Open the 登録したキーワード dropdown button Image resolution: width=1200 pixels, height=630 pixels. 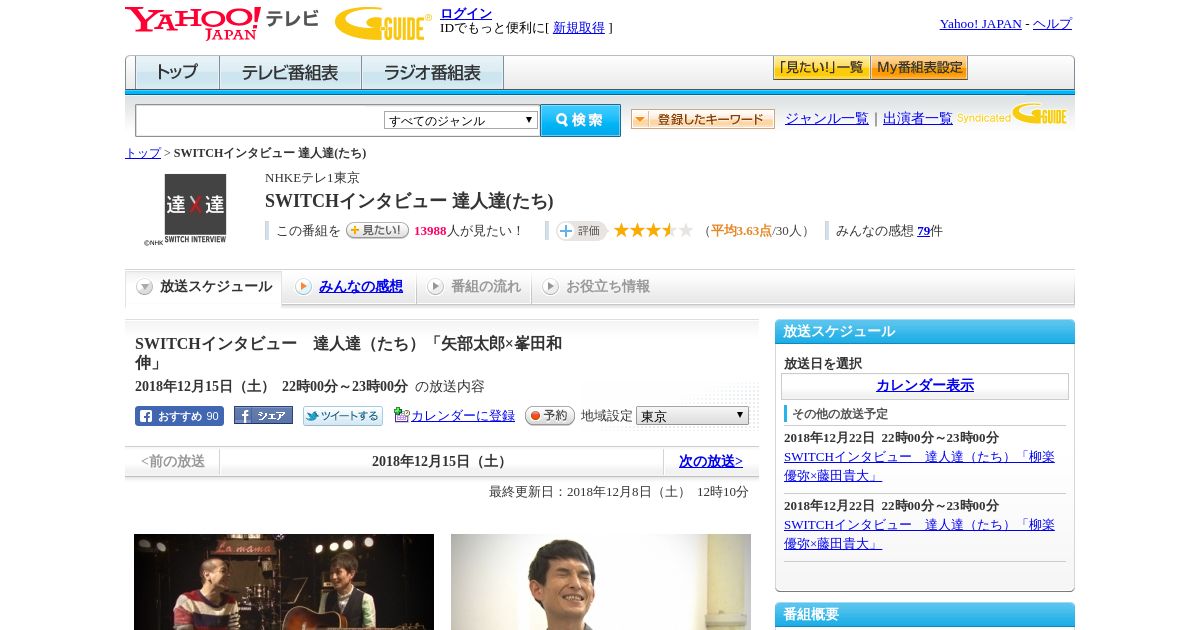tap(703, 119)
